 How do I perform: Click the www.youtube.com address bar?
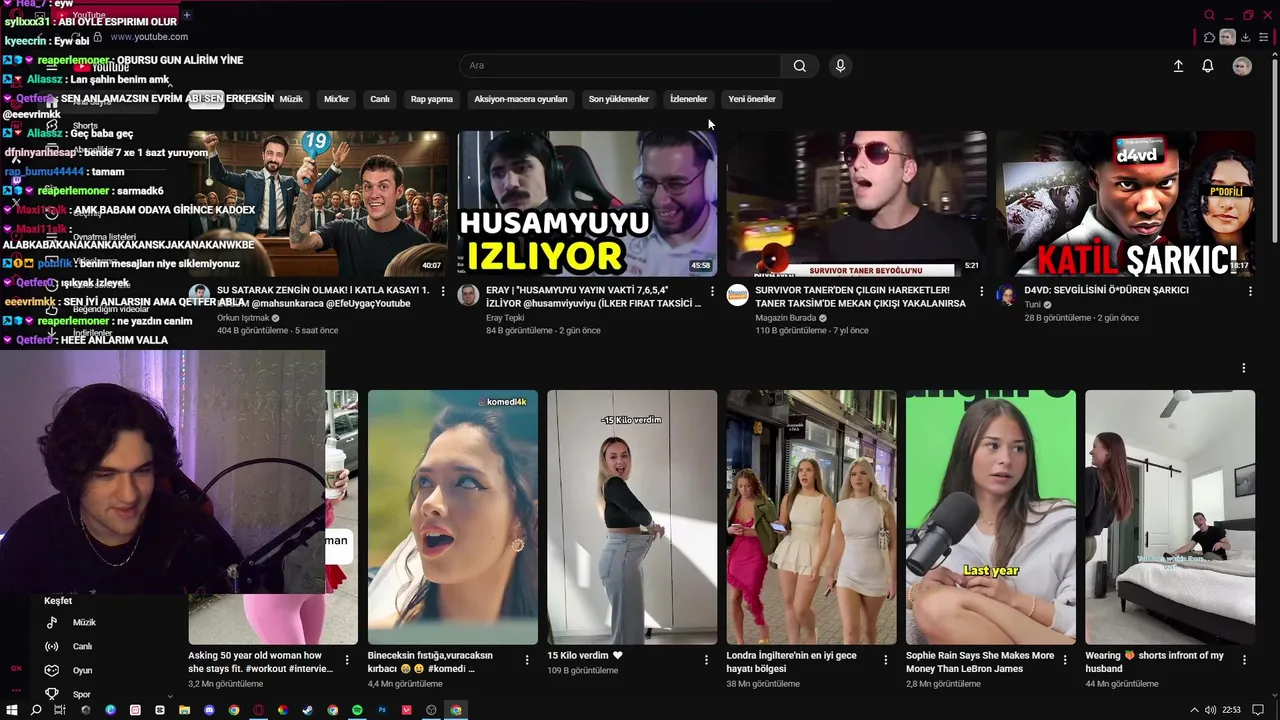point(149,37)
